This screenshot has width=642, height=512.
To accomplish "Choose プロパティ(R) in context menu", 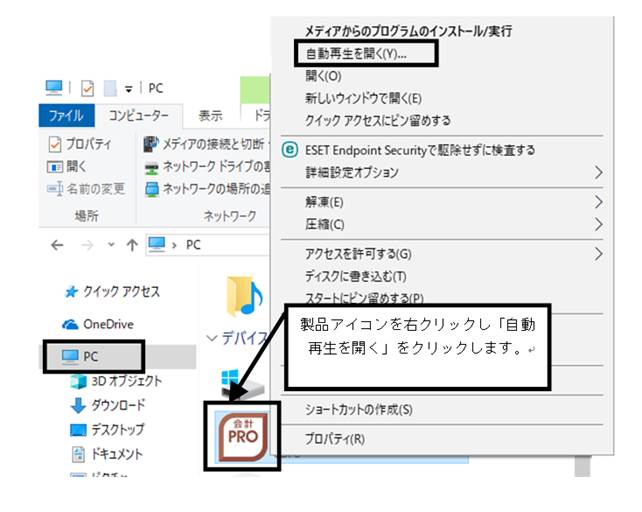I will [335, 439].
